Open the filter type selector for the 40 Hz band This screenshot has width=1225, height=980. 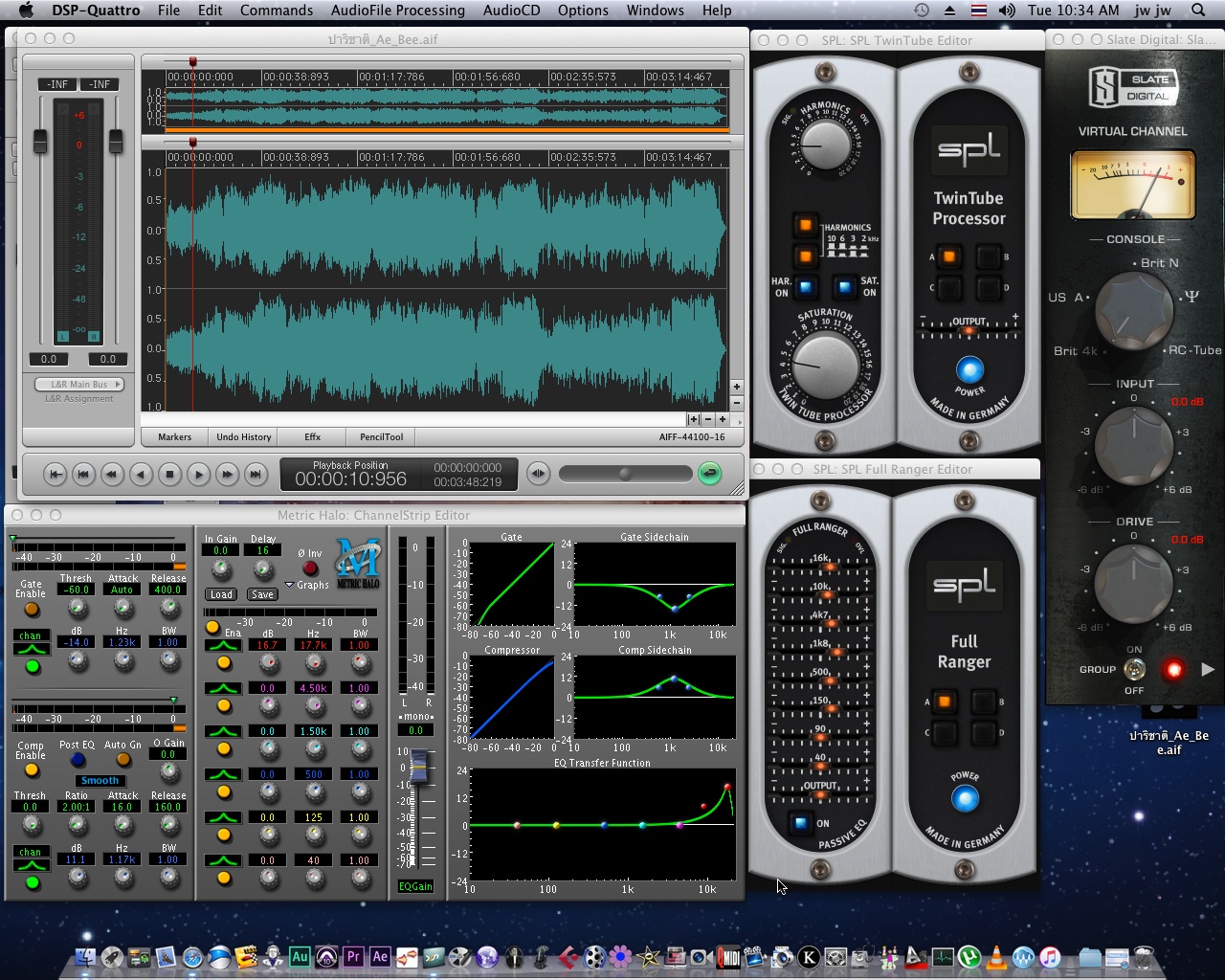223,860
